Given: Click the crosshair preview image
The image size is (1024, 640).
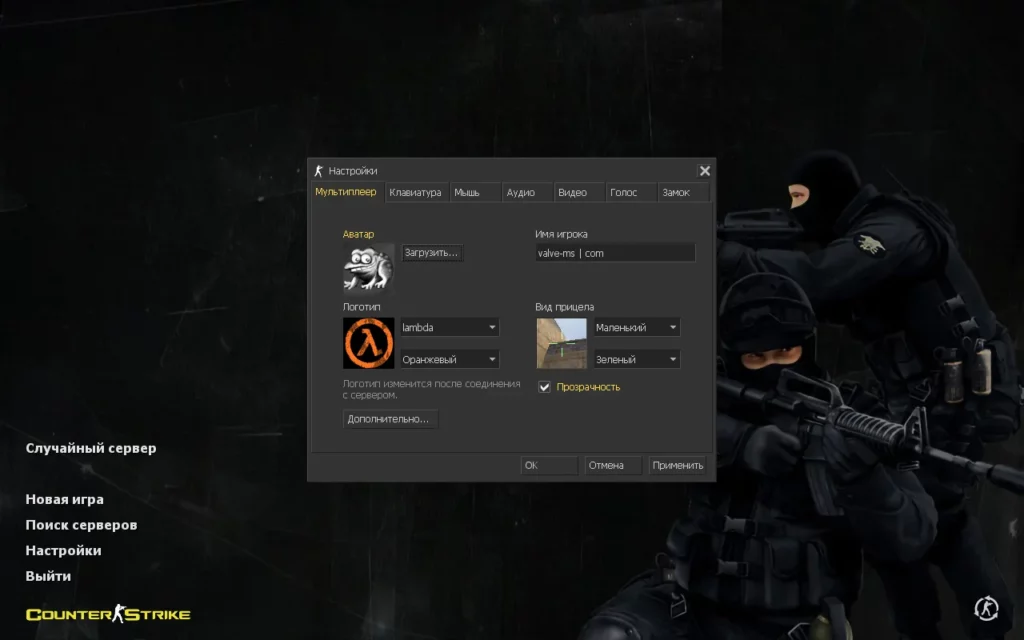Looking at the screenshot, I should point(561,343).
